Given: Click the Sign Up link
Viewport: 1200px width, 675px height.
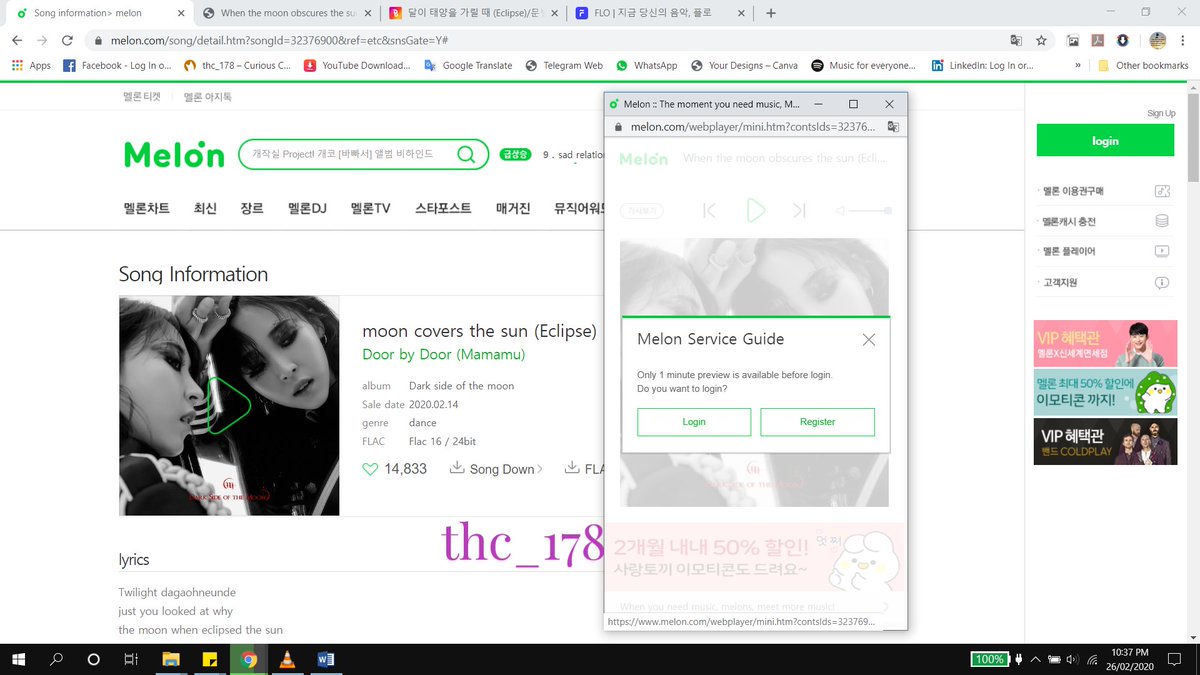Looking at the screenshot, I should click(1161, 114).
